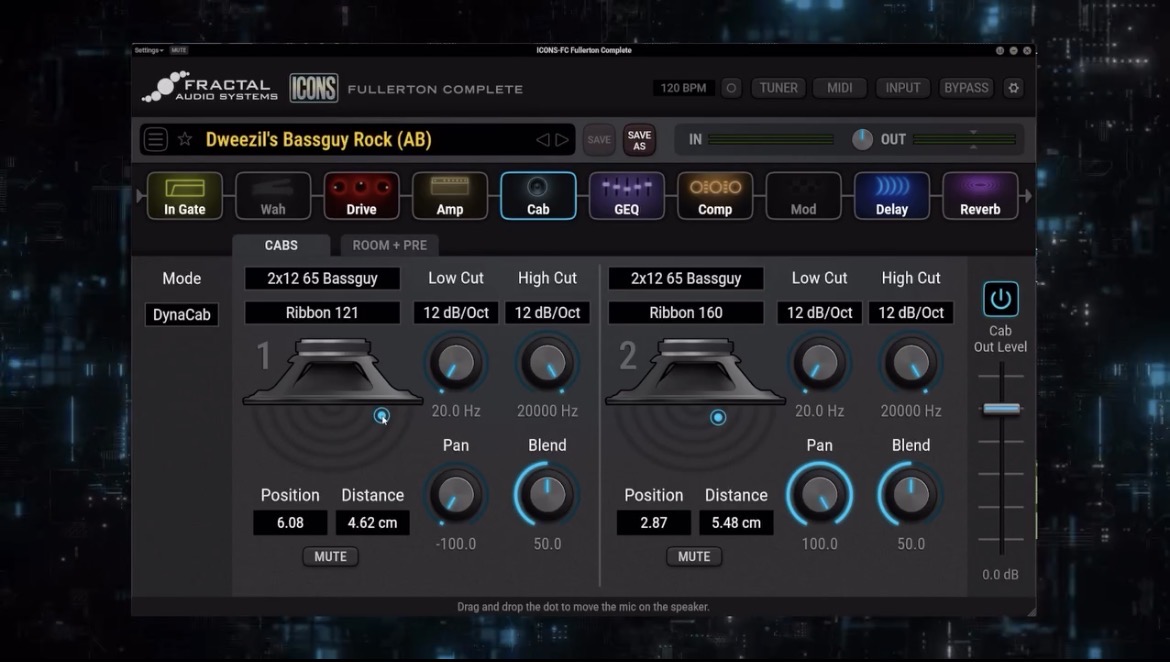Select the Drive effect block
The height and width of the screenshot is (662, 1170).
(361, 196)
